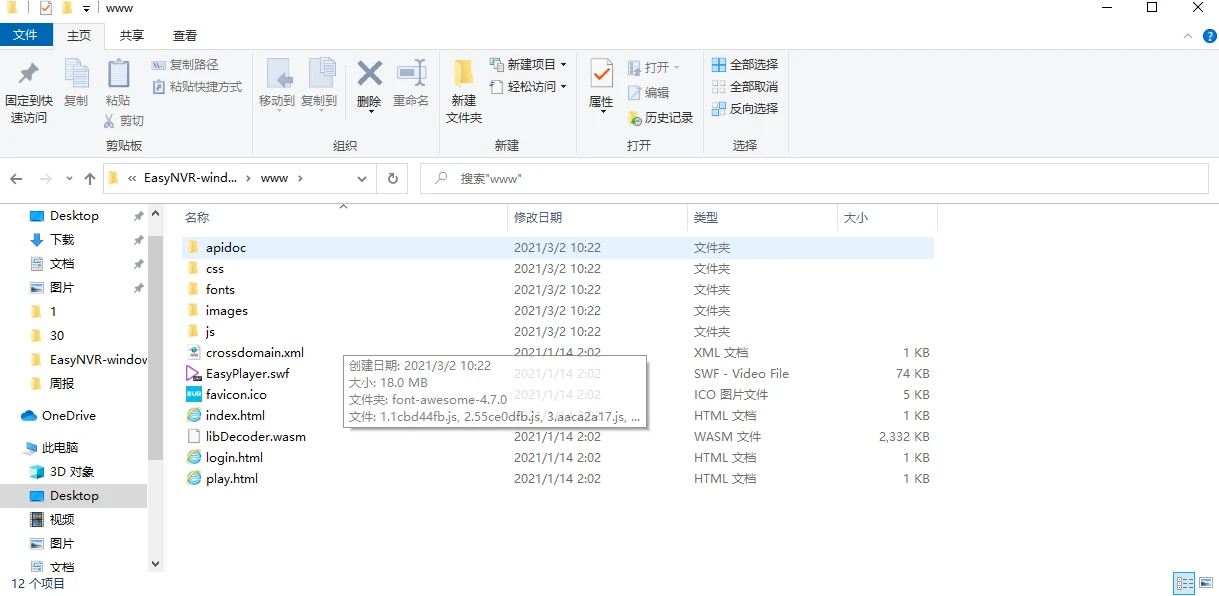Viewport: 1219px width, 596px height.
Task: Click the search "www" input box
Action: [x=820, y=179]
